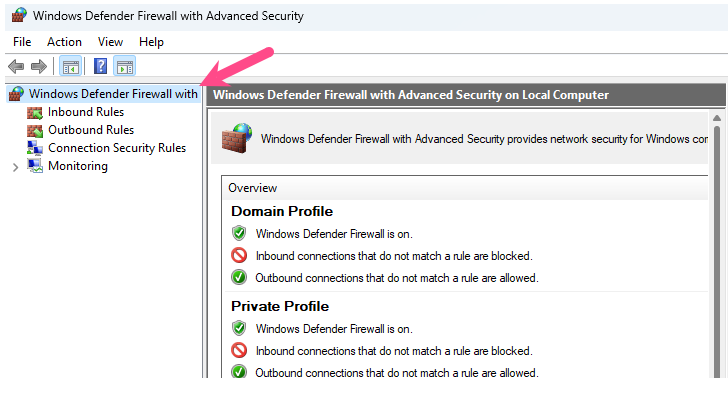Open the Help menu

click(151, 42)
